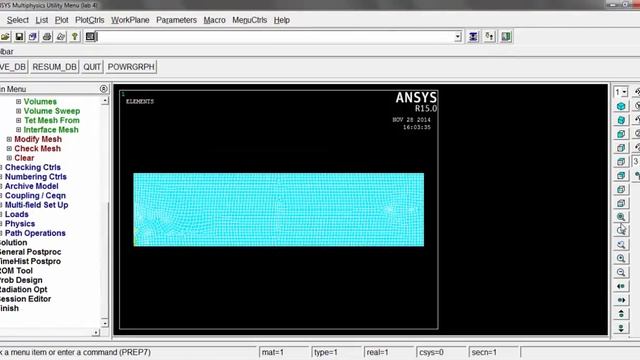
Task: Click Main Menu horizontal scroll right arrow
Action: click(x=96, y=332)
